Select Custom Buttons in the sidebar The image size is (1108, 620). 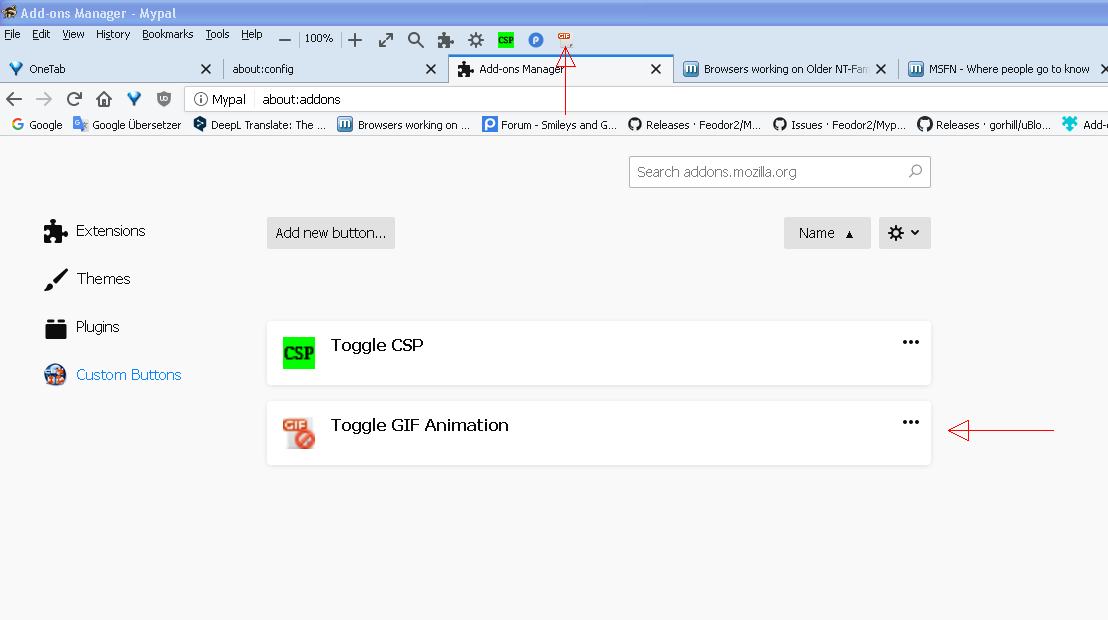pos(112,375)
